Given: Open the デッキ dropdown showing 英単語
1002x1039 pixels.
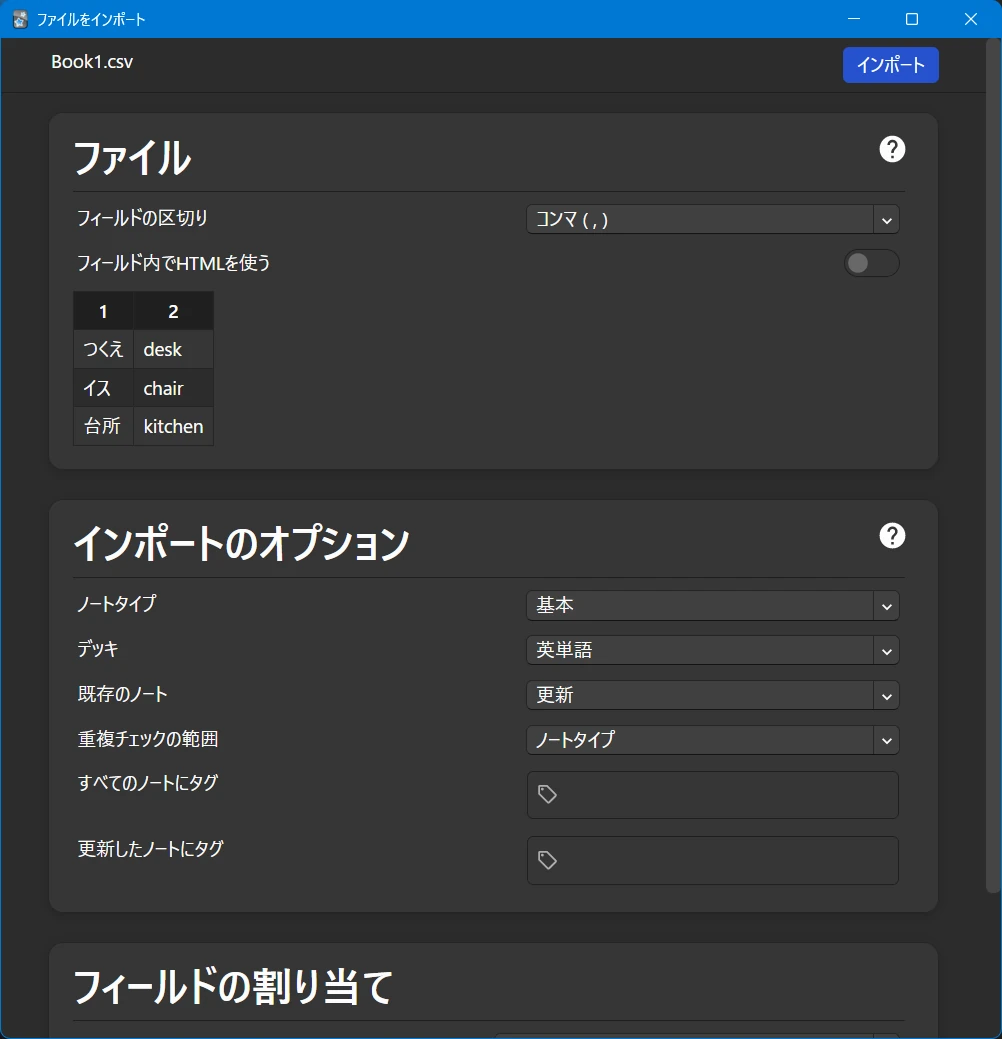Looking at the screenshot, I should click(x=712, y=650).
